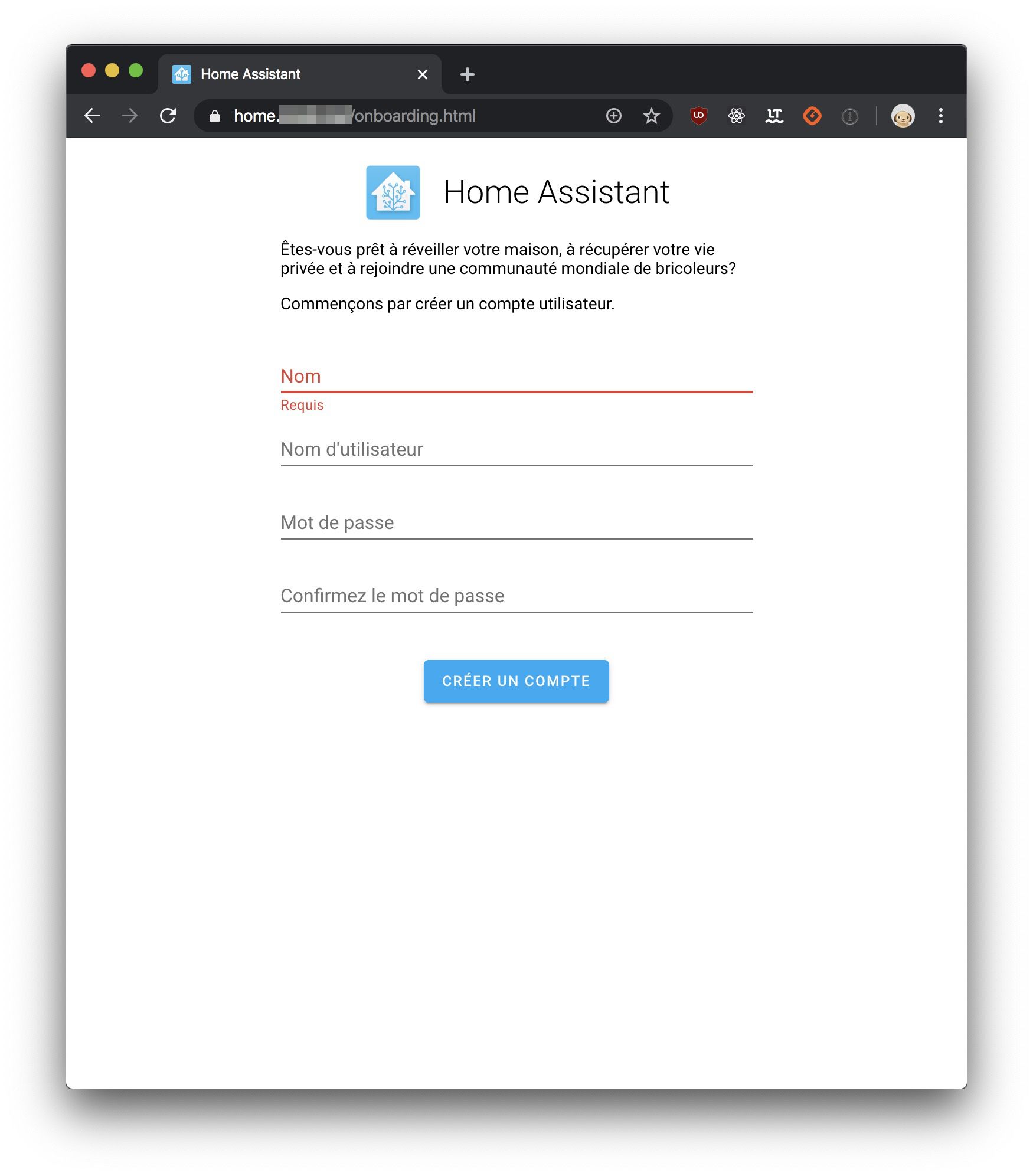
Task: Reload the onboarding page
Action: click(168, 116)
